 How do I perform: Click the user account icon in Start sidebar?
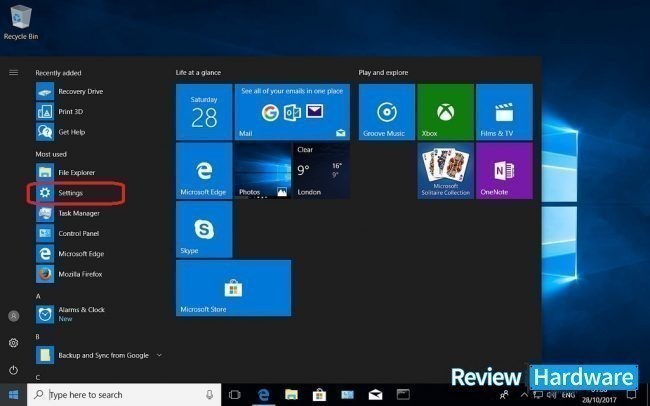coord(14,316)
